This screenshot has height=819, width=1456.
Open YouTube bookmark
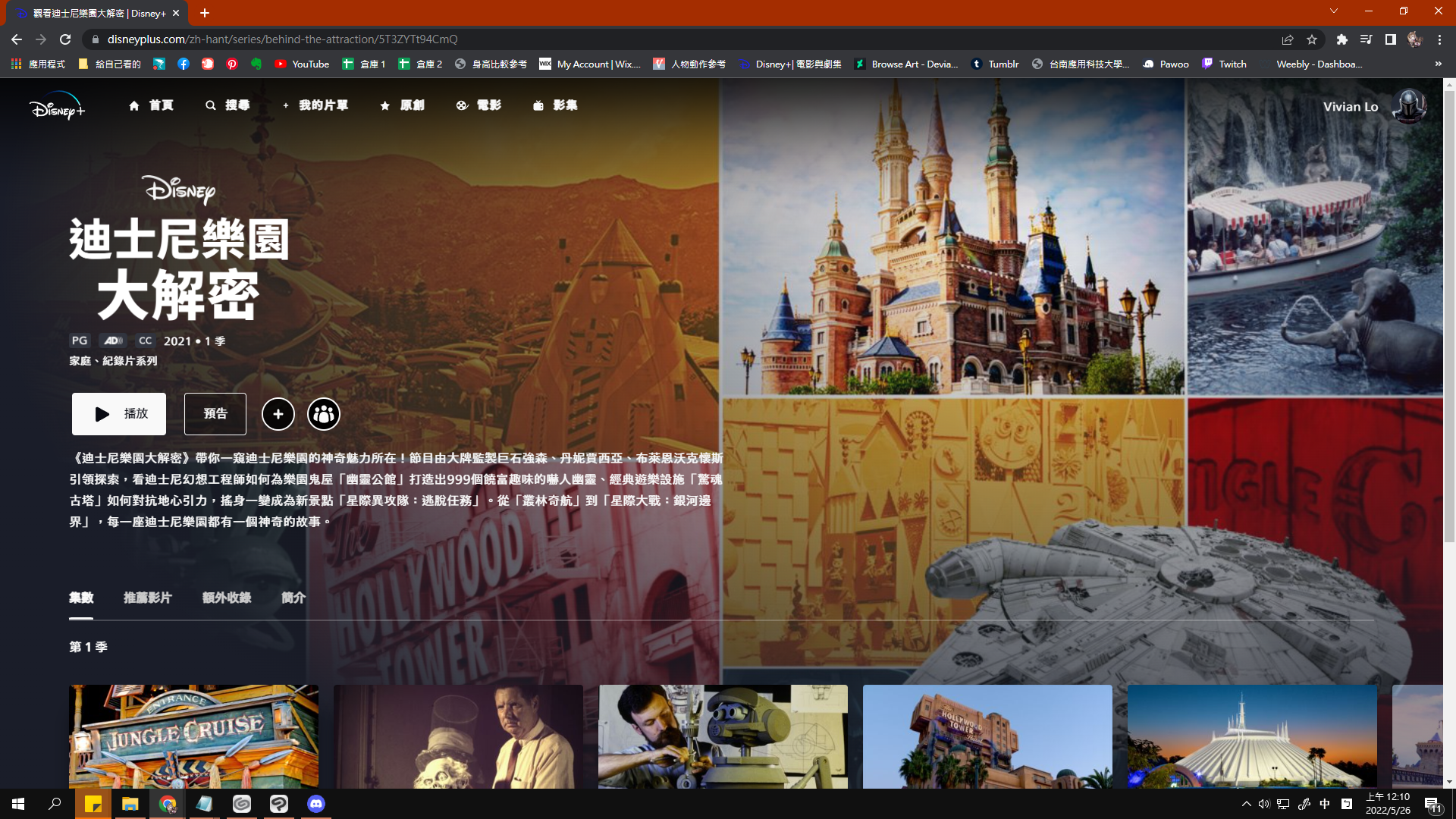(302, 64)
